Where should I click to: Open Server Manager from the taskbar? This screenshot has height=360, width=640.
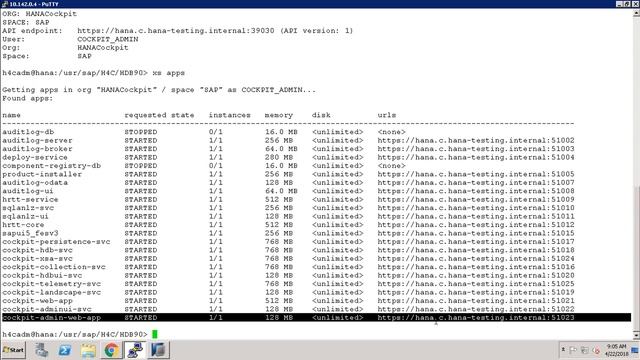pos(41,350)
